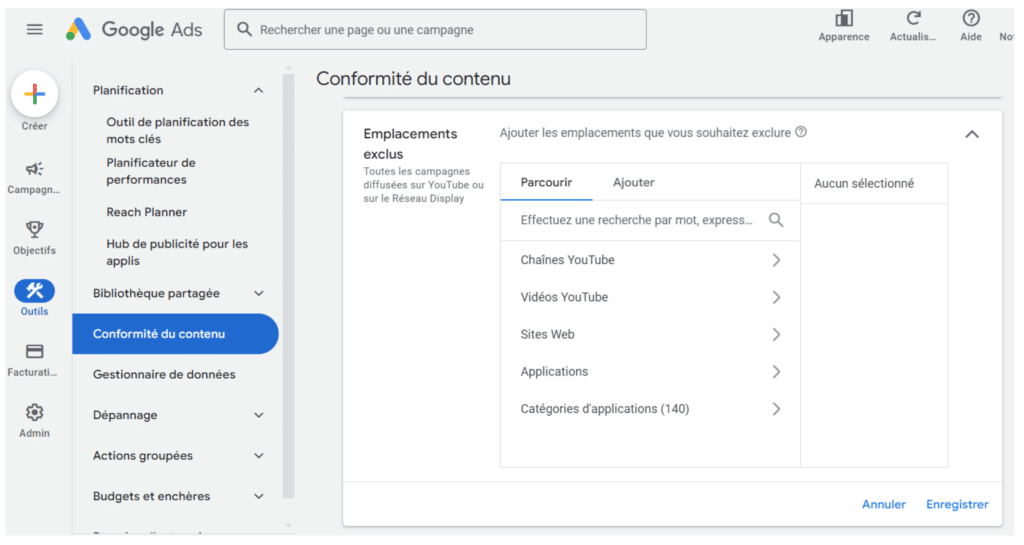Open Campagnes megaphone icon
Viewport: 1024px width, 545px height.
pos(35,169)
